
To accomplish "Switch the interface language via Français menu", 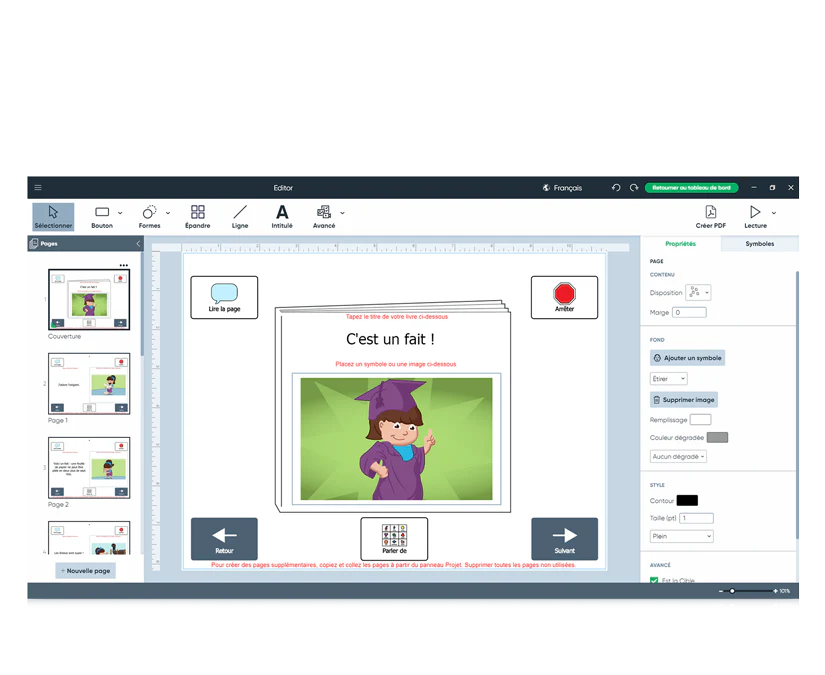I will [561, 187].
